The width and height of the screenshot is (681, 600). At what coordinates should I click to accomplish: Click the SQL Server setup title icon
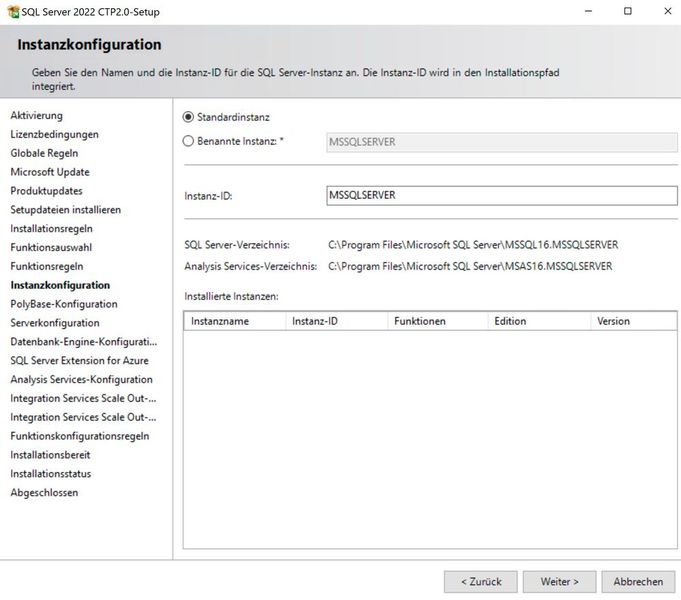(x=13, y=12)
